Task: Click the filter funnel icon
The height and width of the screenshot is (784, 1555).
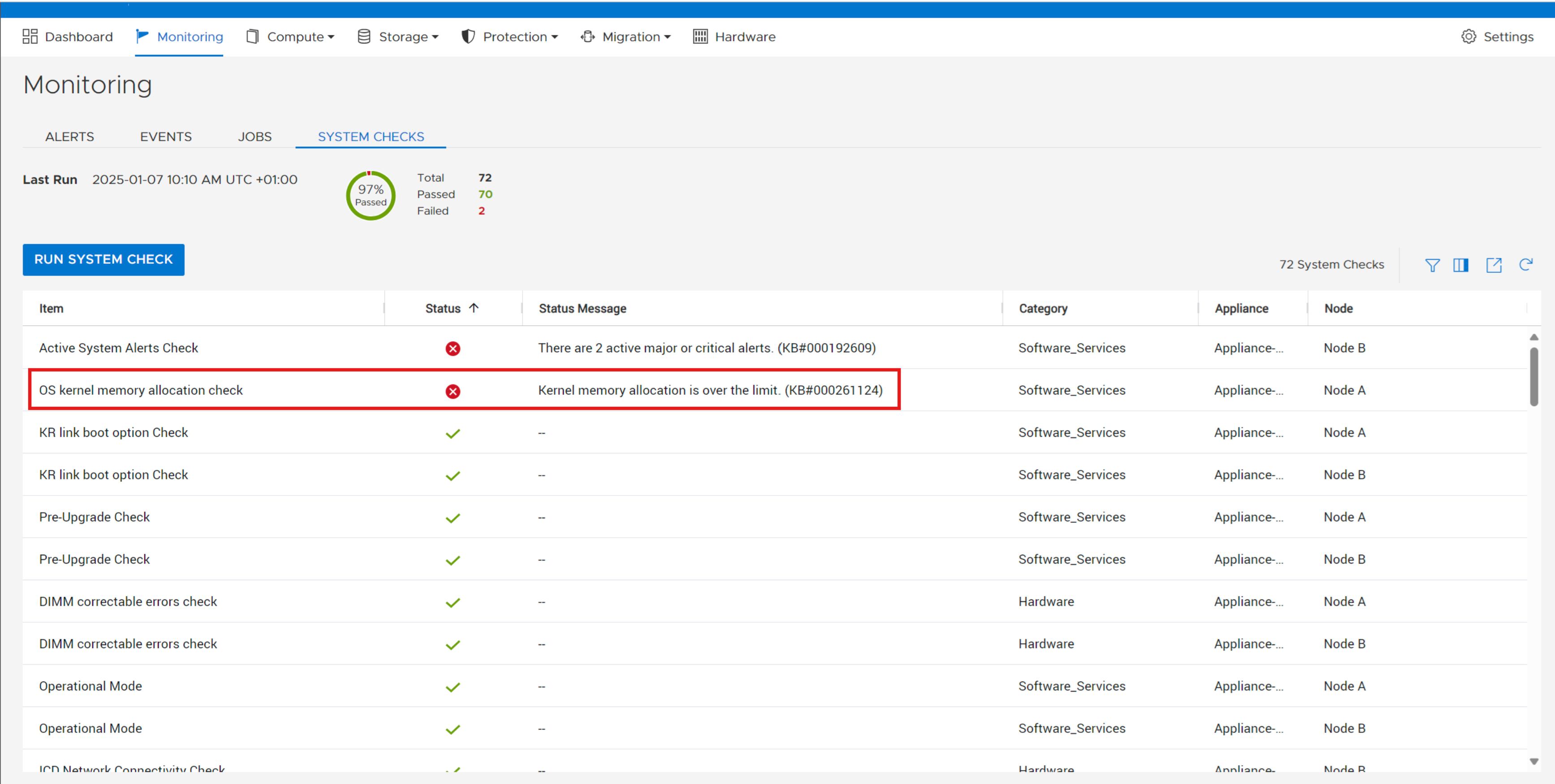Action: coord(1432,265)
